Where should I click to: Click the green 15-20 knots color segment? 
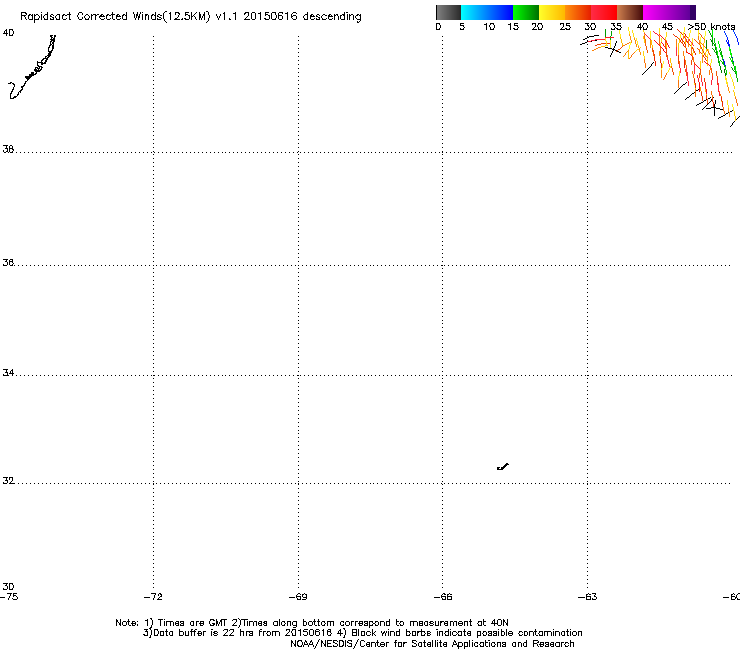(526, 12)
